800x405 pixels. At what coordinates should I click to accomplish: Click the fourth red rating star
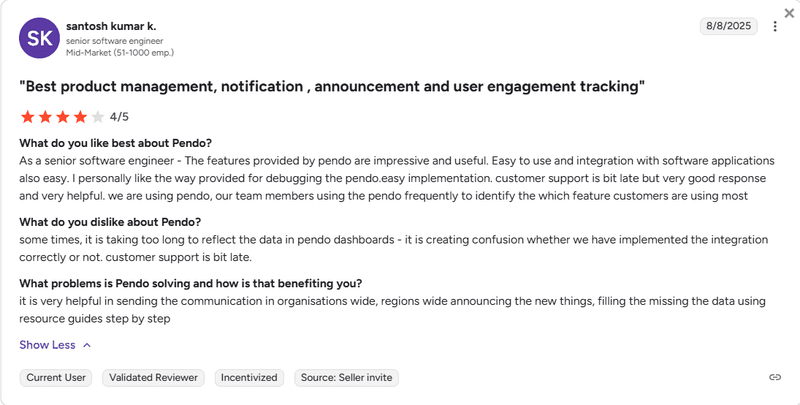point(80,116)
